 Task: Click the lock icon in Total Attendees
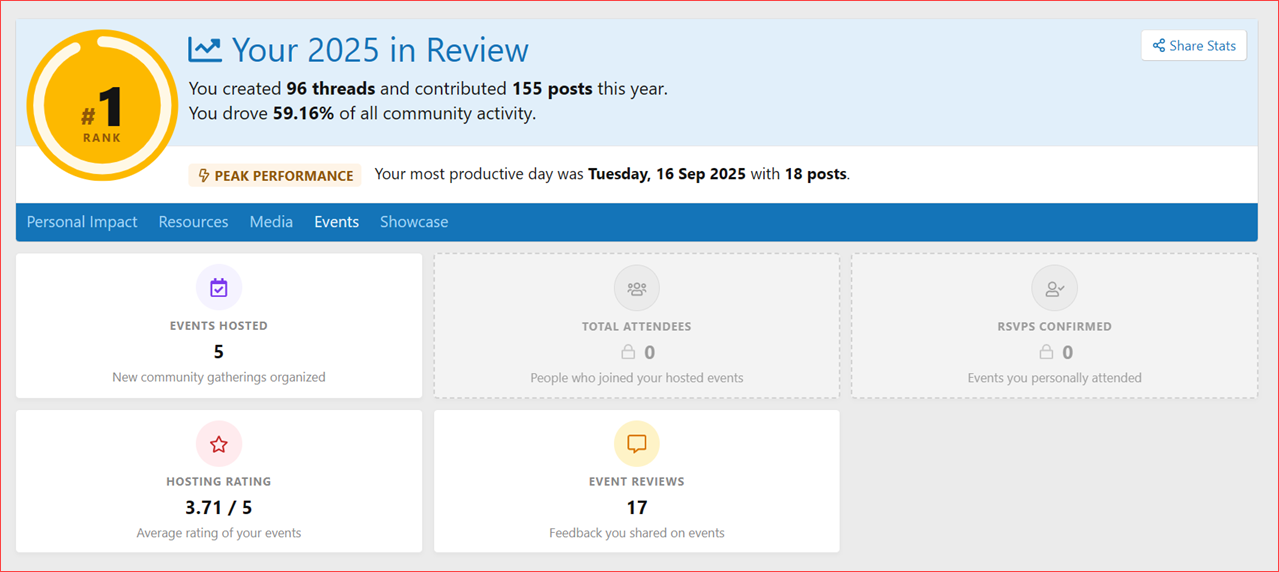pos(628,352)
